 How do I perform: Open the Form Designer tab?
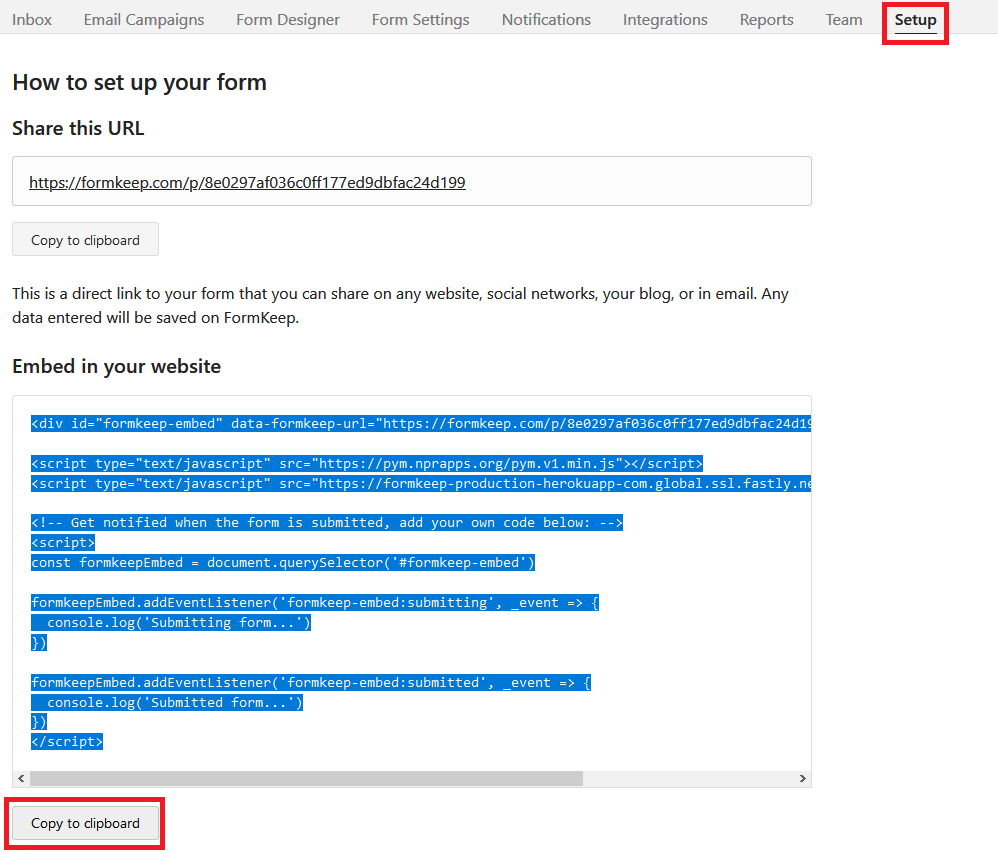pos(288,20)
